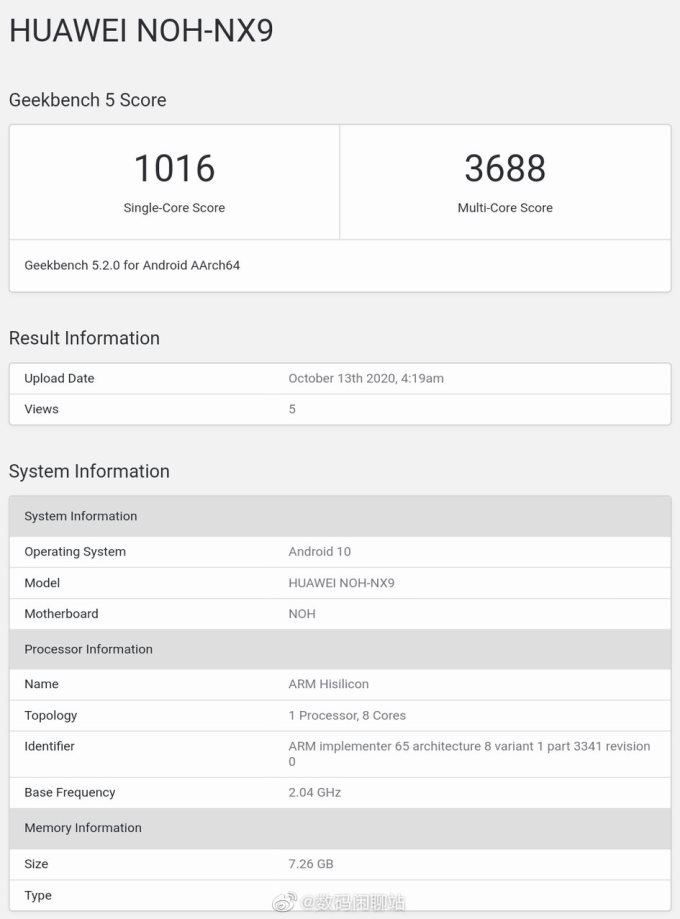This screenshot has width=680, height=919.
Task: Click the Views row label
Action: (41, 409)
